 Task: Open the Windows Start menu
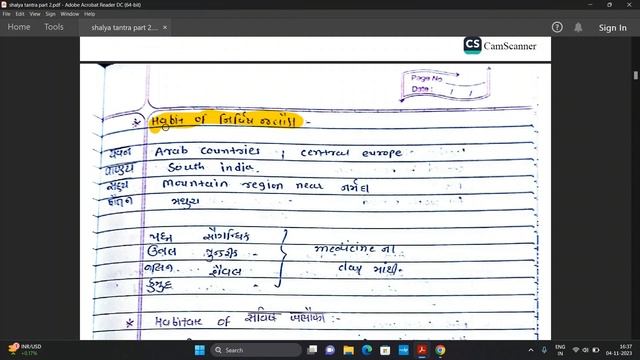coord(200,350)
